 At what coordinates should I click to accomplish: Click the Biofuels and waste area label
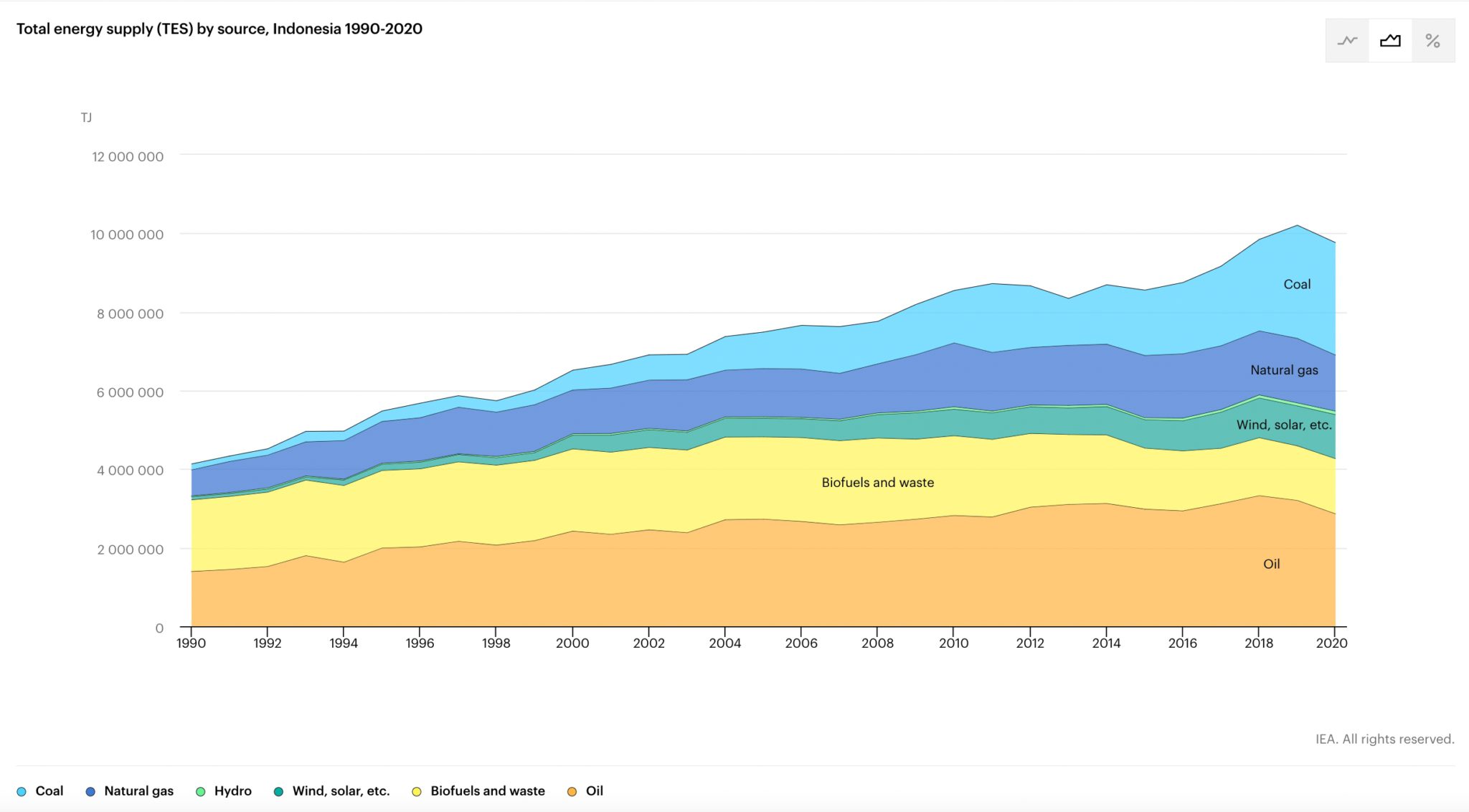(x=877, y=483)
